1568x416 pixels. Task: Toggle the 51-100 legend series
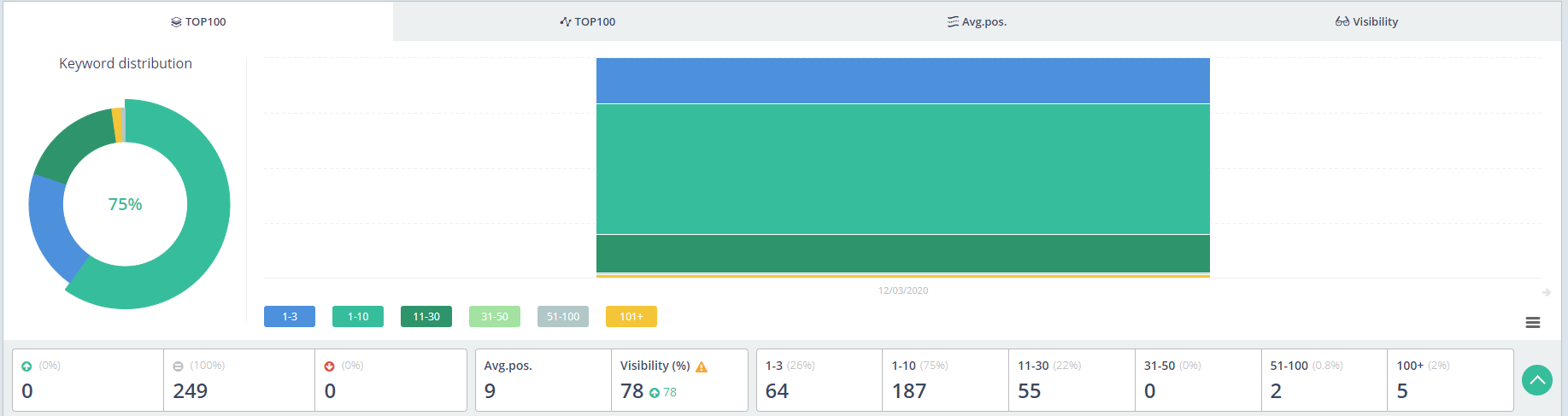(x=563, y=317)
